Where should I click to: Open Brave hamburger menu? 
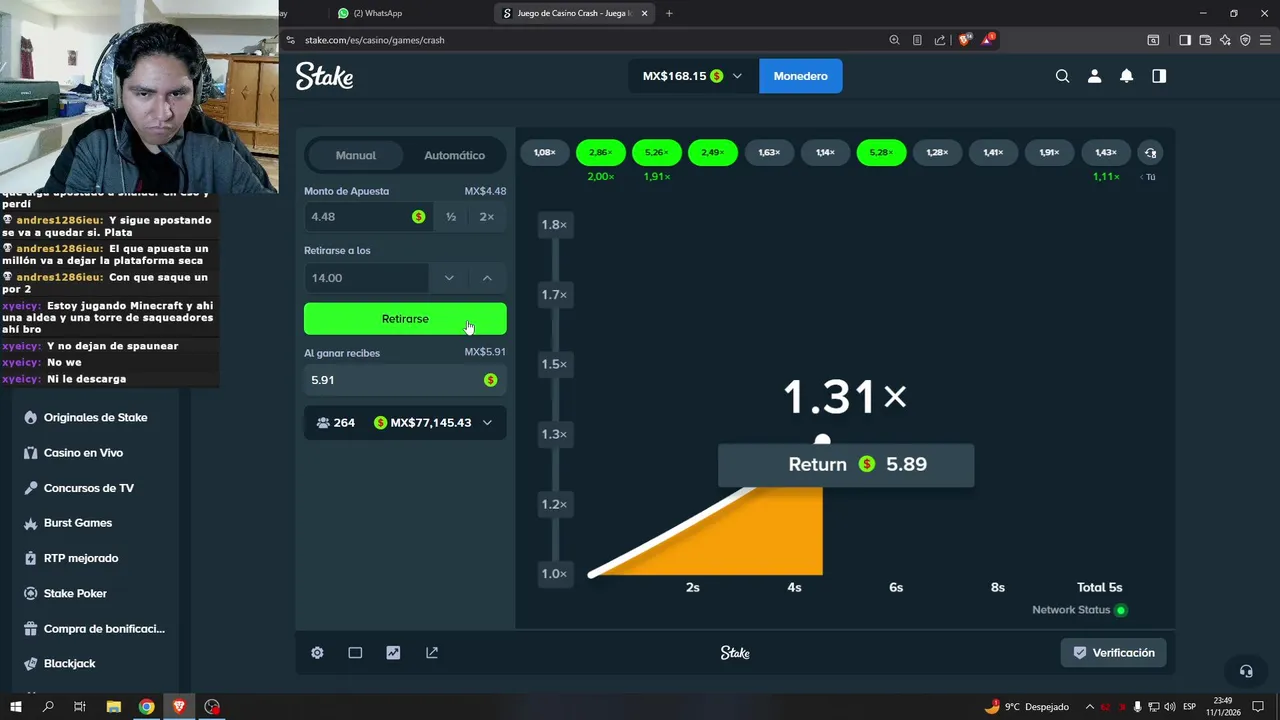[1266, 40]
